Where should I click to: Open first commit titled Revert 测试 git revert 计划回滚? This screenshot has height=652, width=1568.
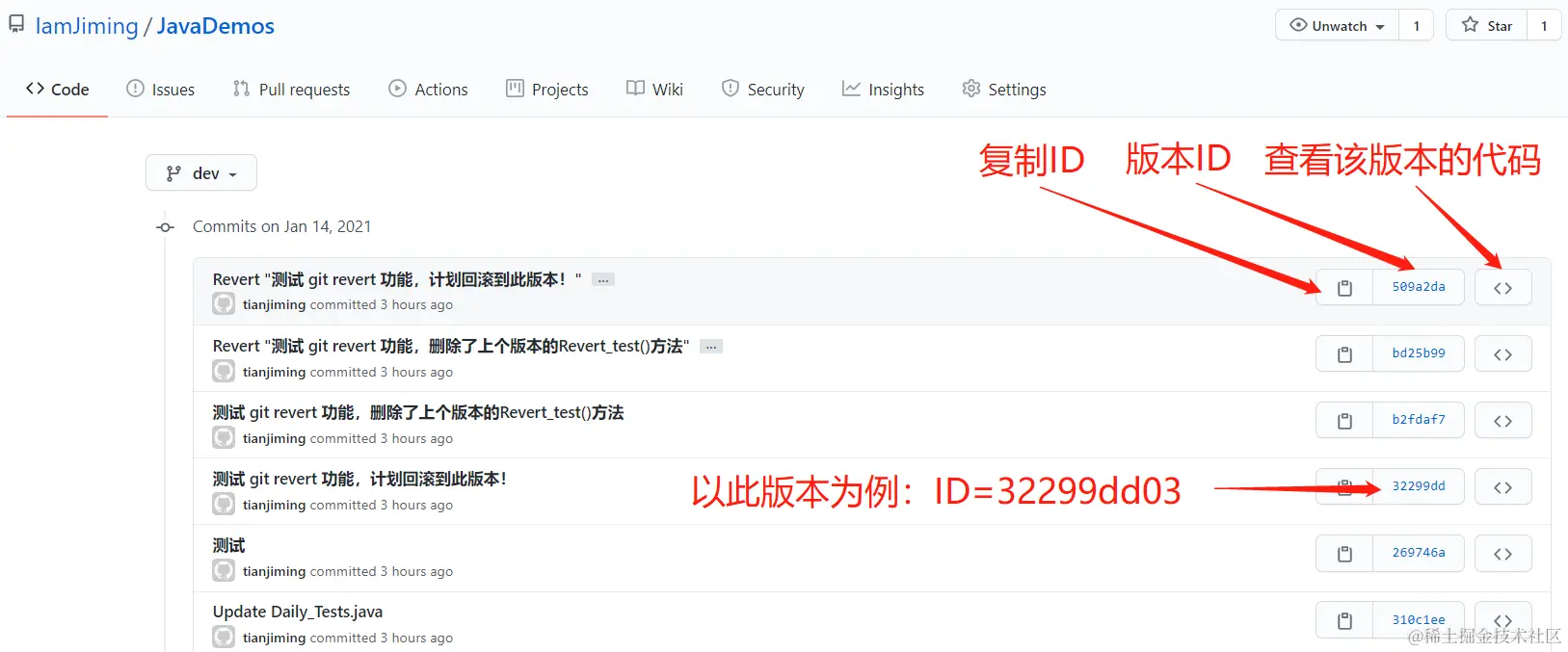coord(397,279)
